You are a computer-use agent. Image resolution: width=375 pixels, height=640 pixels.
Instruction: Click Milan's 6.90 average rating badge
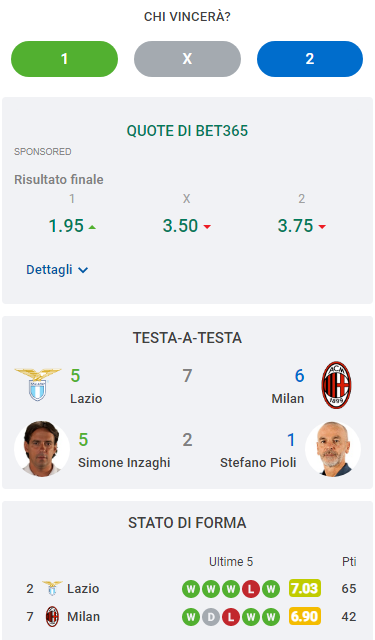click(x=305, y=616)
